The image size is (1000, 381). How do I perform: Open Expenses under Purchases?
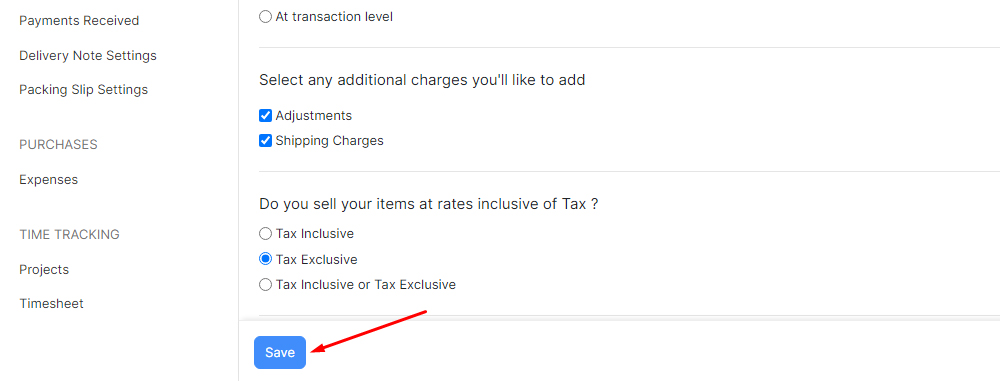(x=48, y=179)
